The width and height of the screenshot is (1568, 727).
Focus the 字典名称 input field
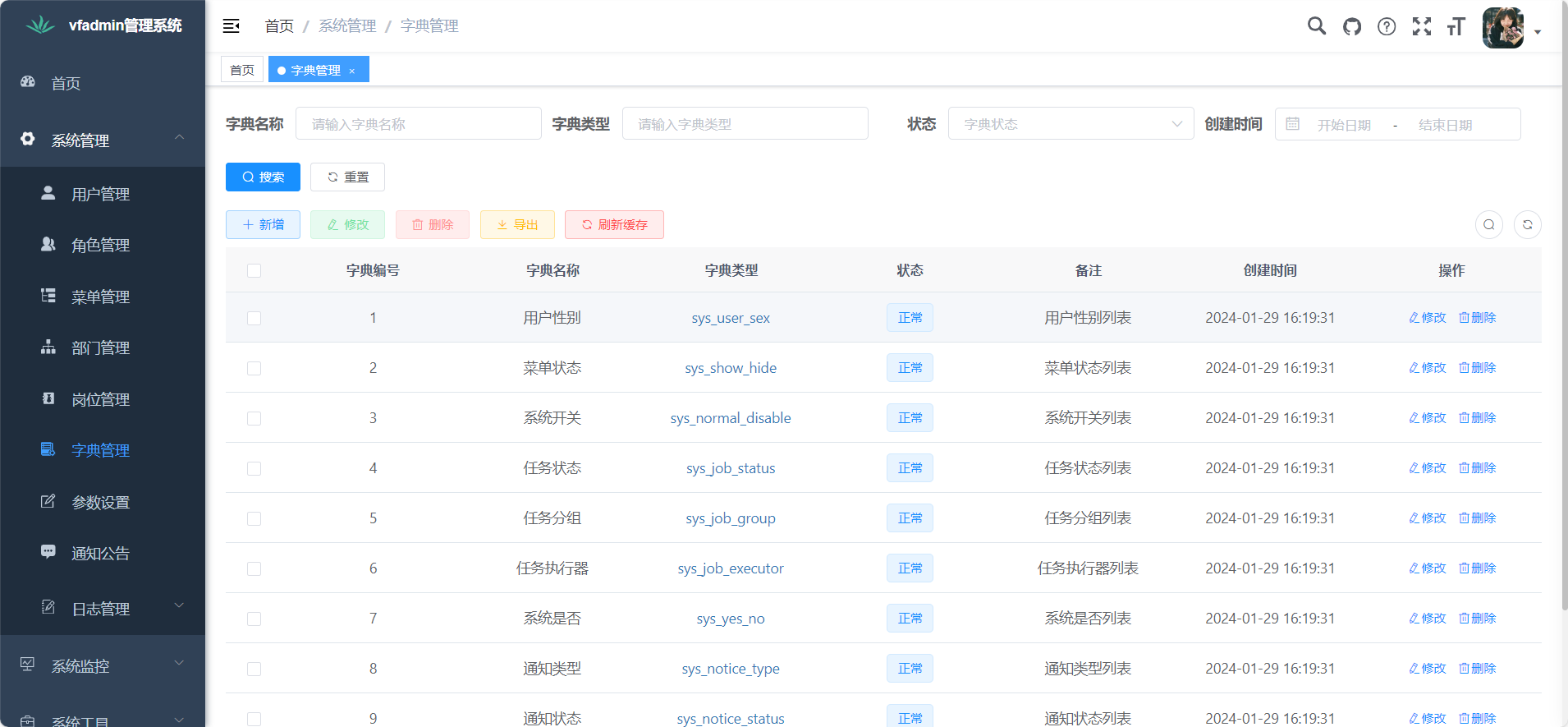[418, 124]
